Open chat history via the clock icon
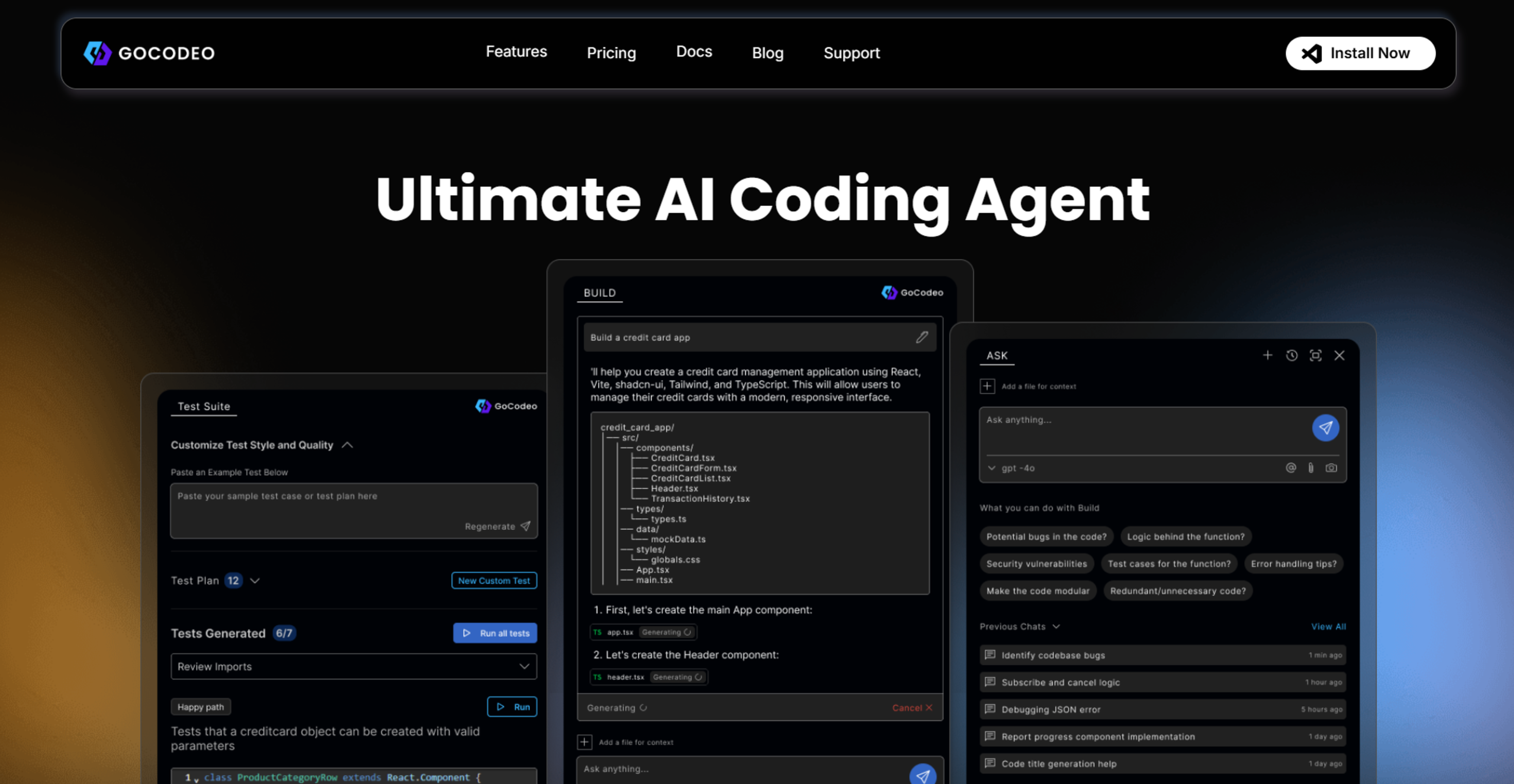This screenshot has width=1514, height=784. tap(1291, 355)
